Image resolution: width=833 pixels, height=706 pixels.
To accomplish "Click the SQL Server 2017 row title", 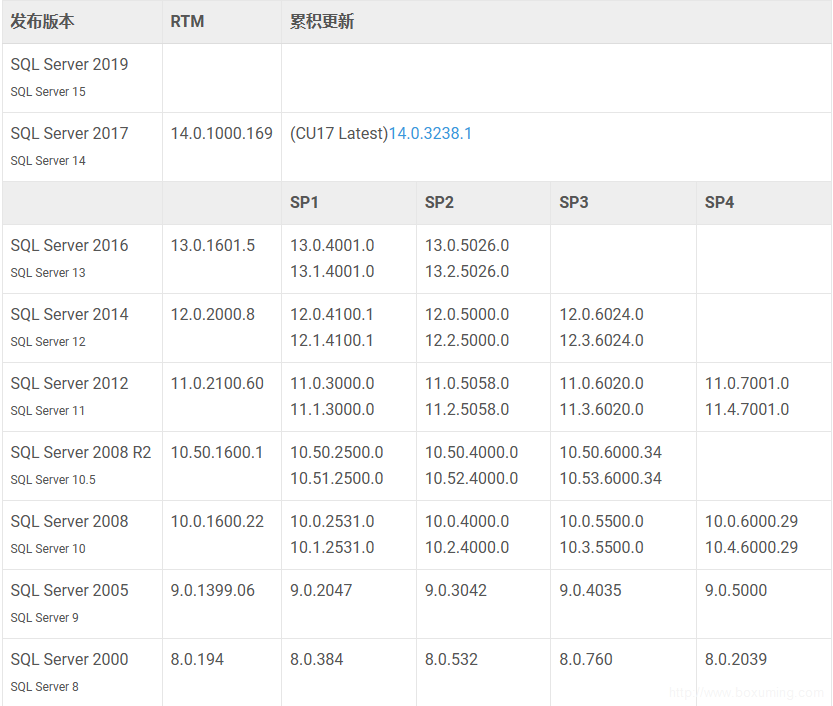I will (70, 133).
